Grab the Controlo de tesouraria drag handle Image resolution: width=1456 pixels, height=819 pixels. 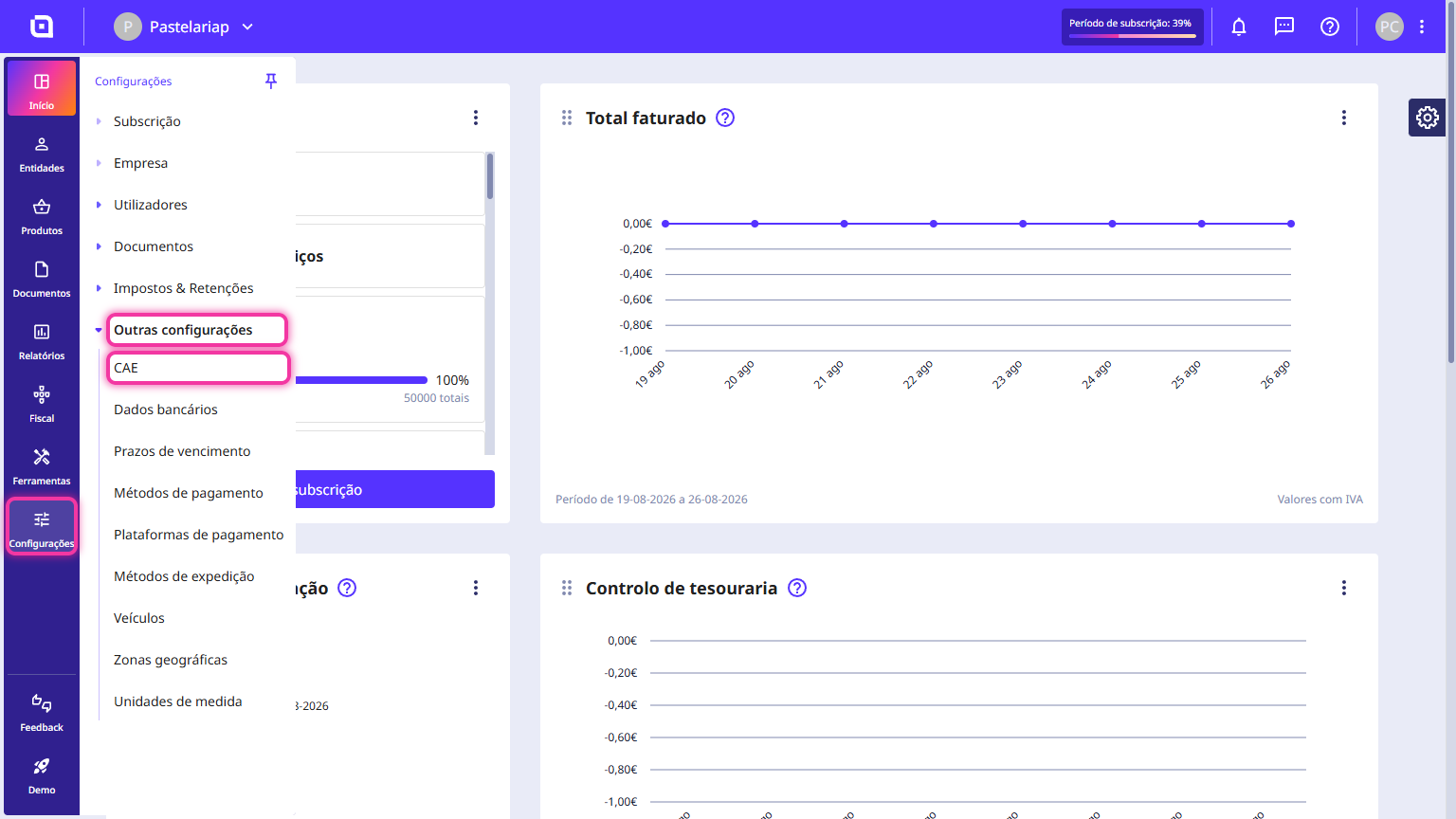[x=567, y=588]
